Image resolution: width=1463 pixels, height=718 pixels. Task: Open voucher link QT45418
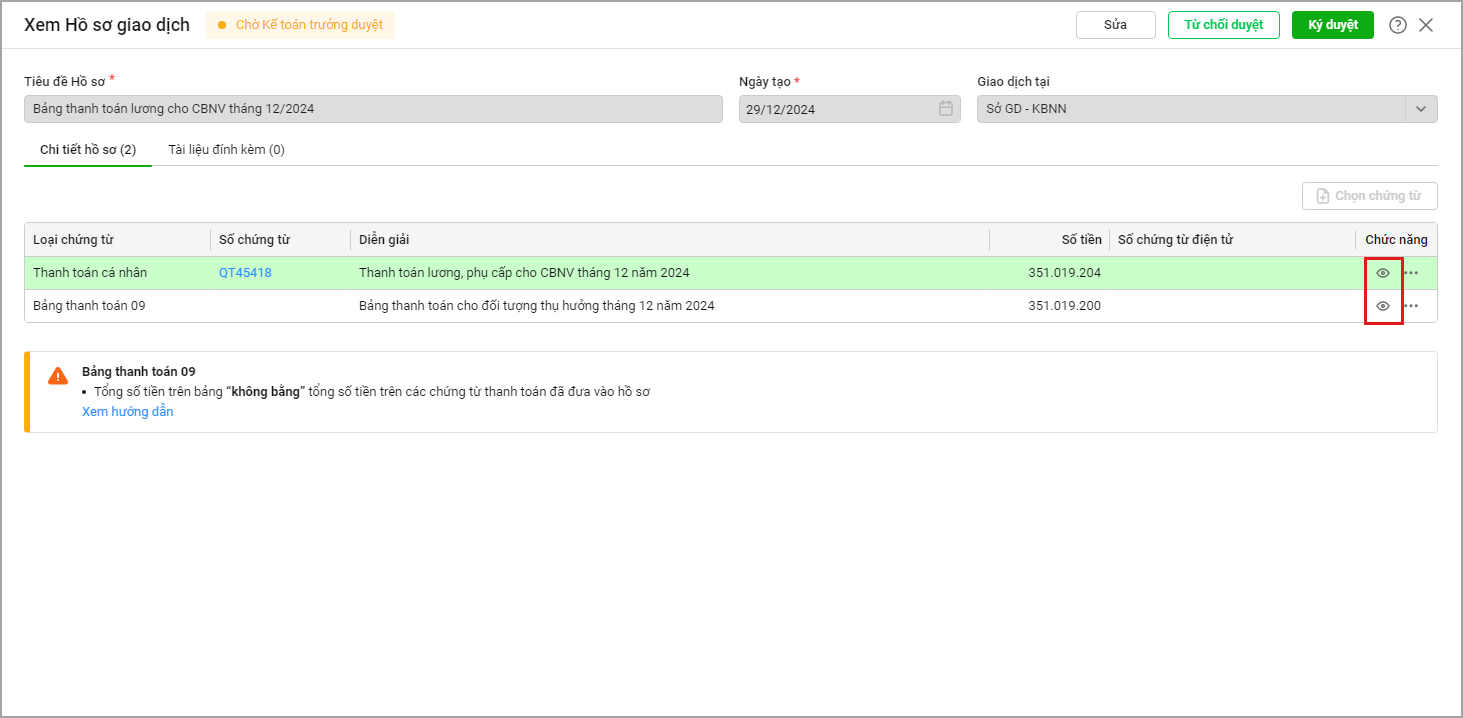[245, 273]
